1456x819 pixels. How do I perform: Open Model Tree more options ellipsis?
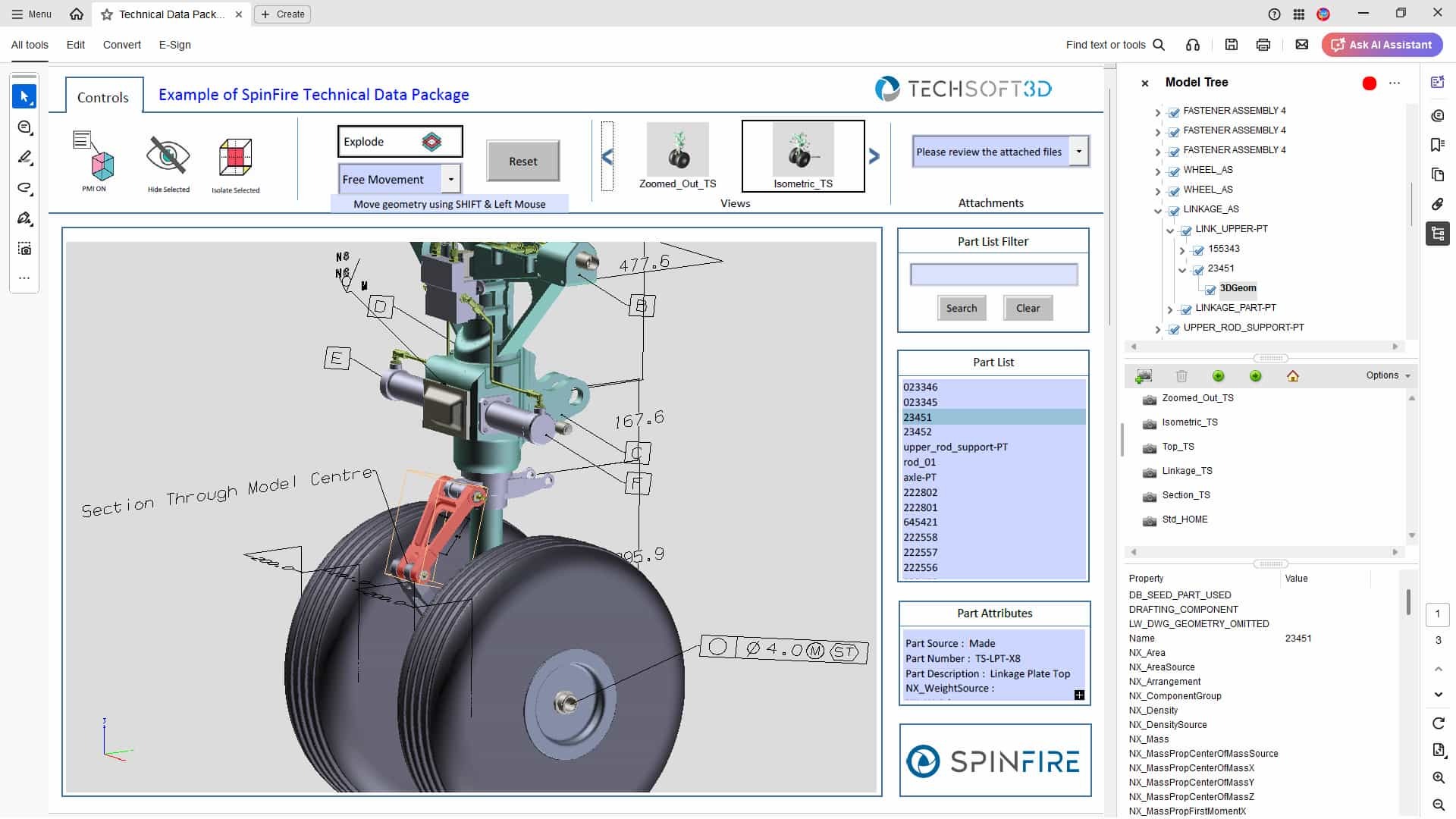coord(1395,83)
